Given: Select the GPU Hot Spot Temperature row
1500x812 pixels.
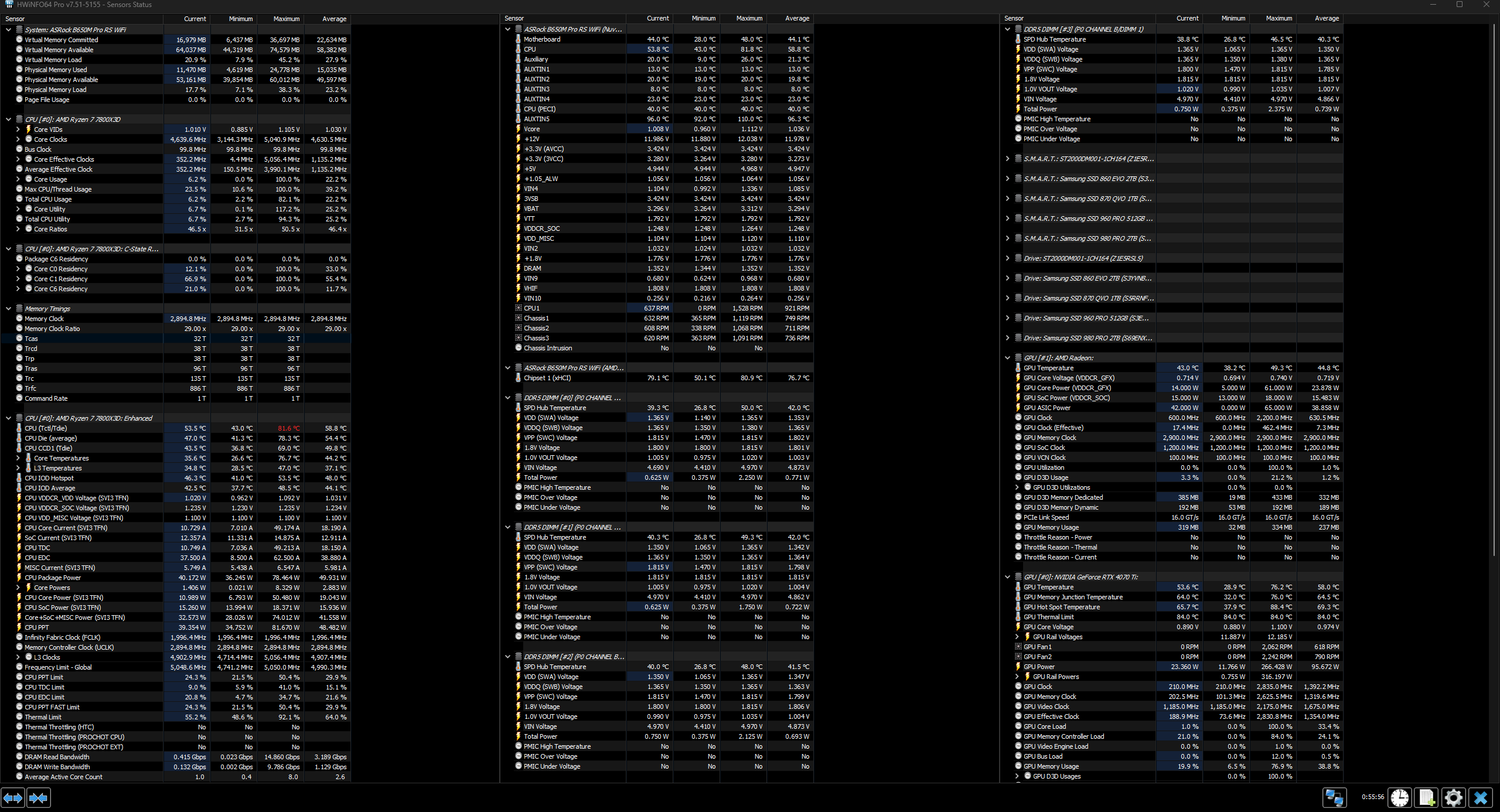Looking at the screenshot, I should [1061, 607].
